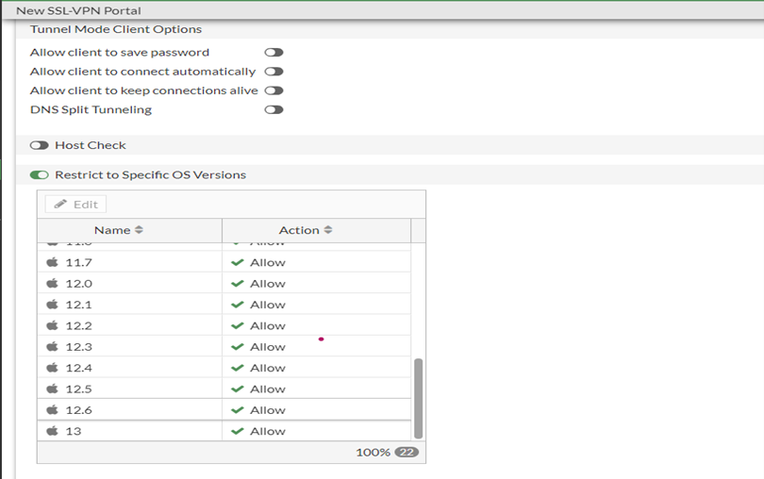Toggle Allow client to connect automatically
The width and height of the screenshot is (764, 479).
[x=273, y=71]
